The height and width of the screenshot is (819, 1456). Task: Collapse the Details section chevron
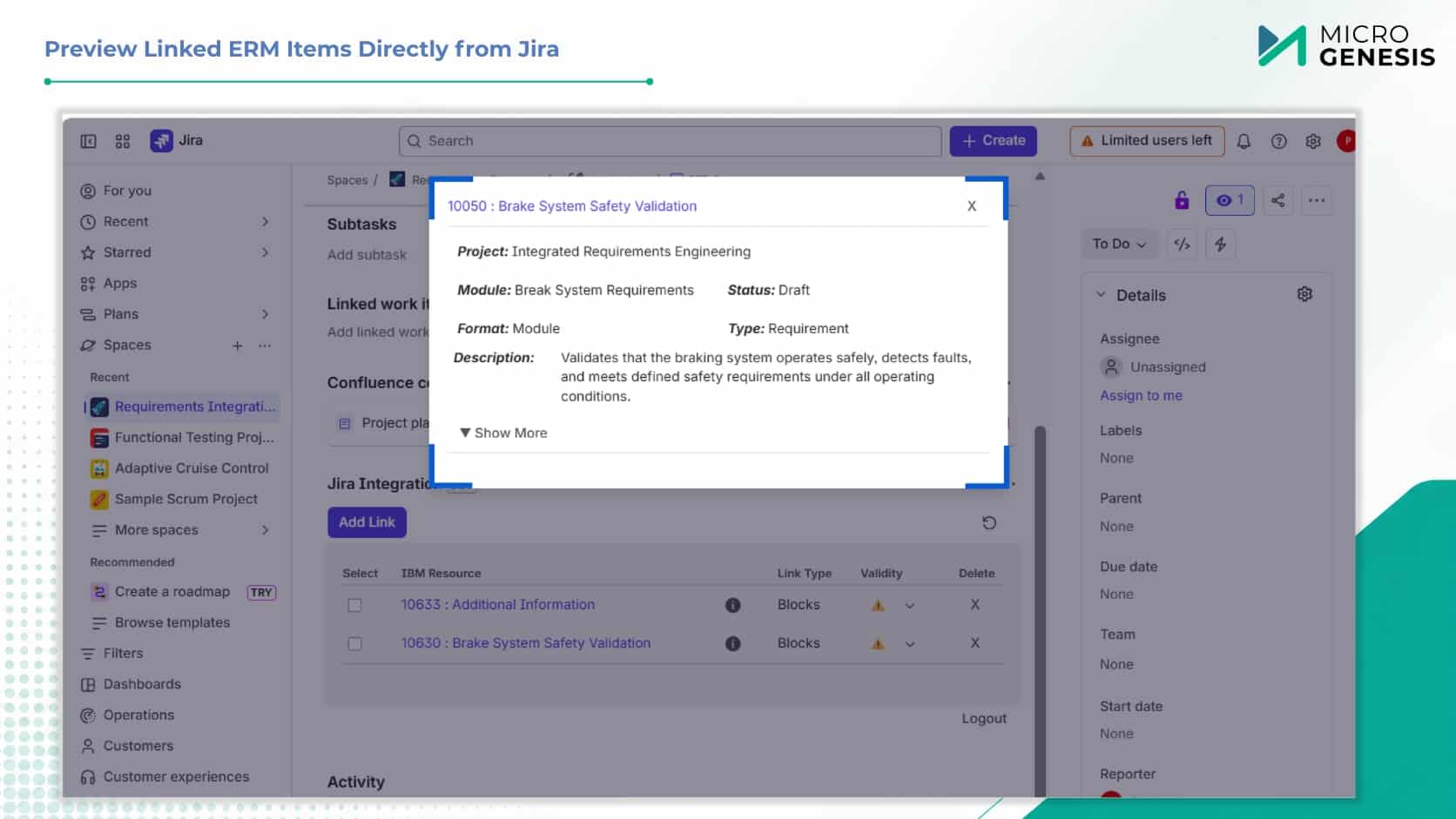1101,294
